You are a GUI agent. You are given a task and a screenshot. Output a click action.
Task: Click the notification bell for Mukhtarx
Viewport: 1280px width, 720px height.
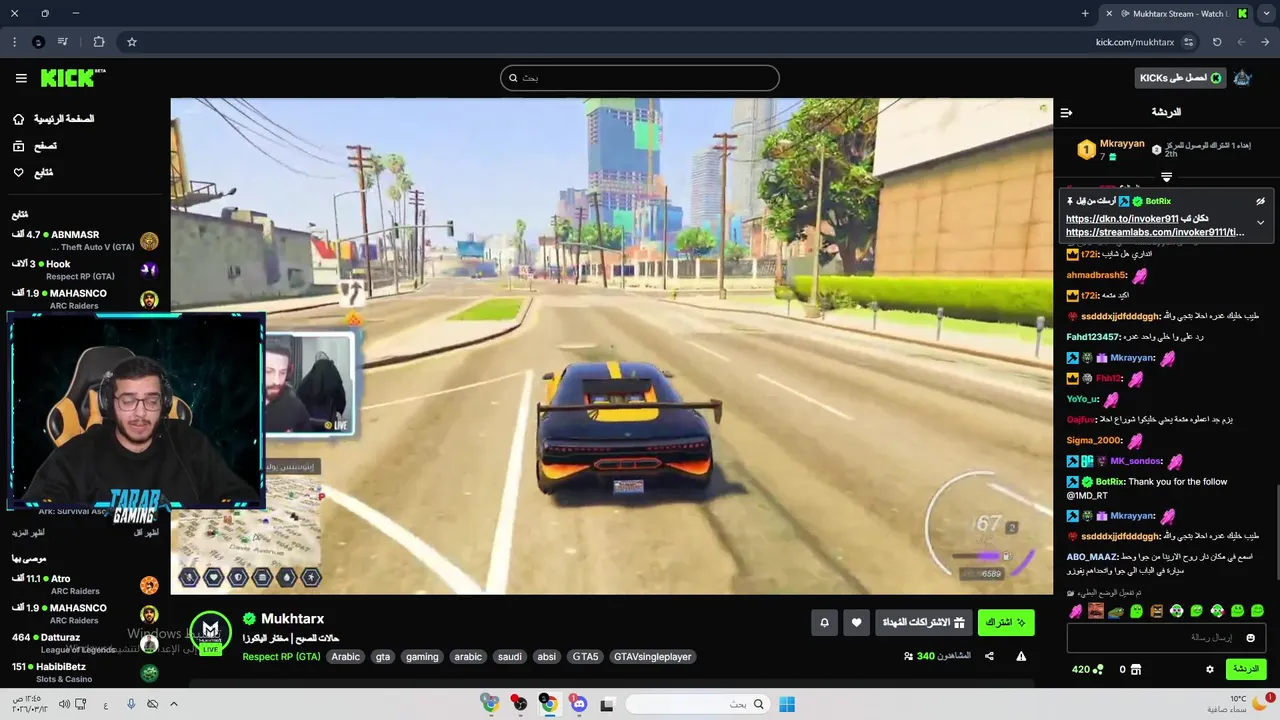tap(824, 623)
